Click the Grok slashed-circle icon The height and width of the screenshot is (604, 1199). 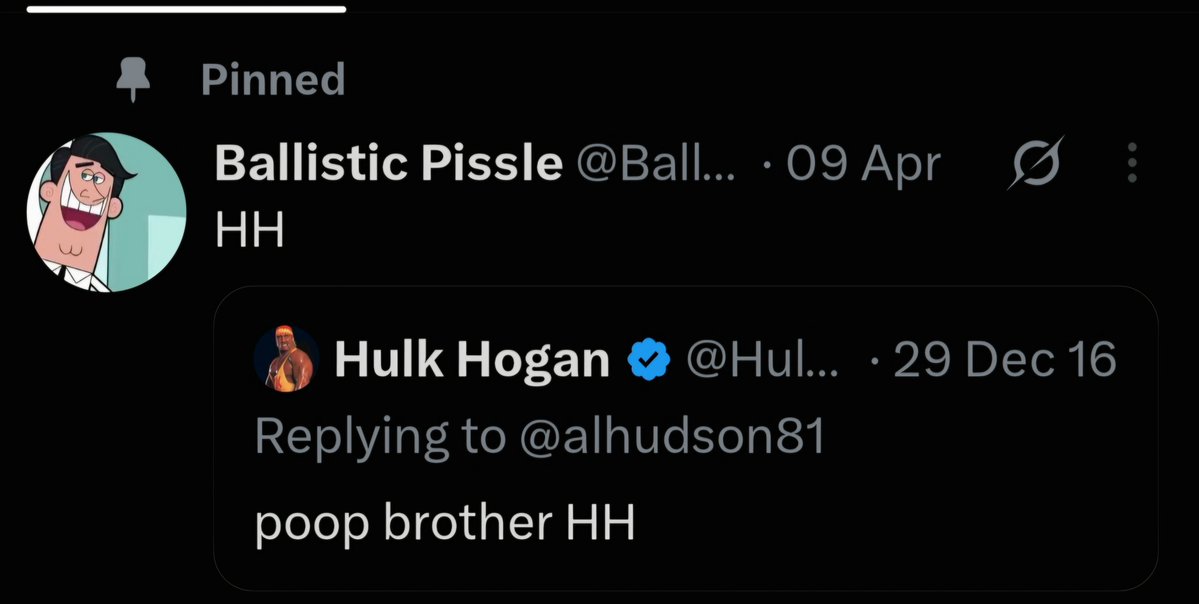click(1035, 162)
